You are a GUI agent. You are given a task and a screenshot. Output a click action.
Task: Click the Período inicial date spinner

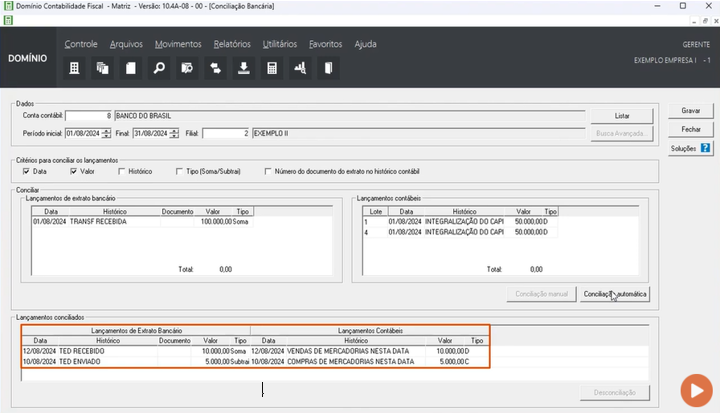(x=106, y=133)
